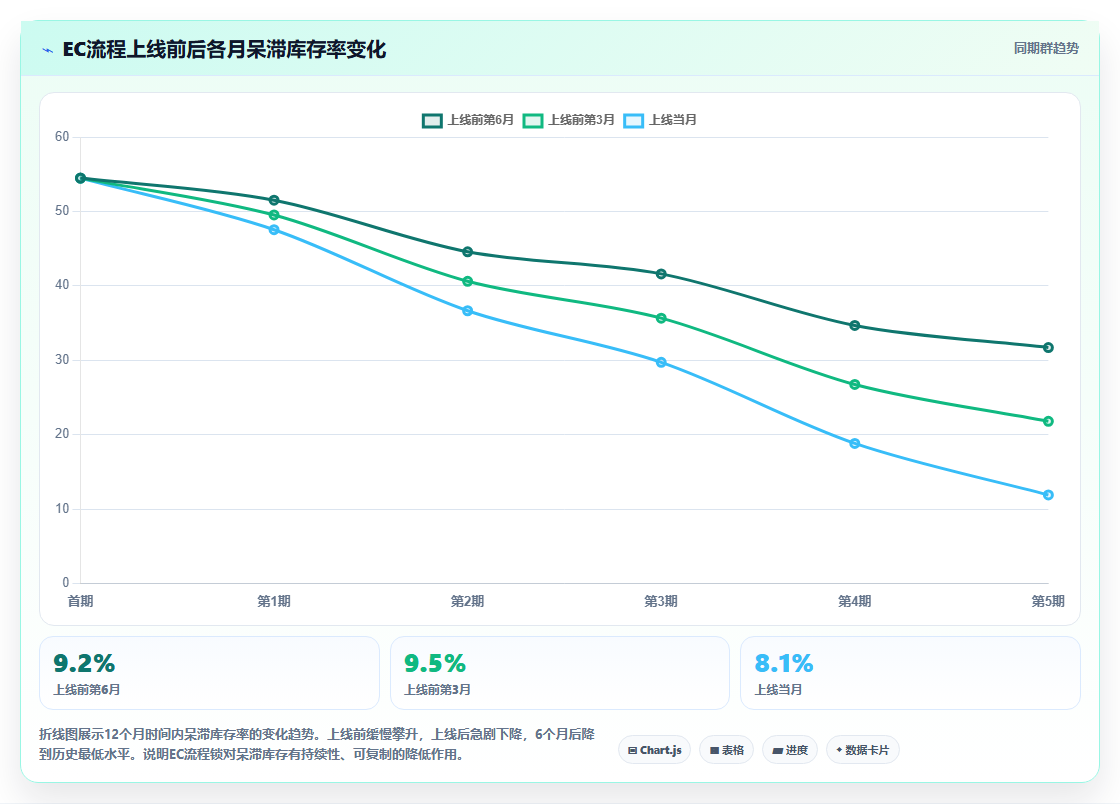Select the 9.5% 上线前第3月 card

(560, 673)
